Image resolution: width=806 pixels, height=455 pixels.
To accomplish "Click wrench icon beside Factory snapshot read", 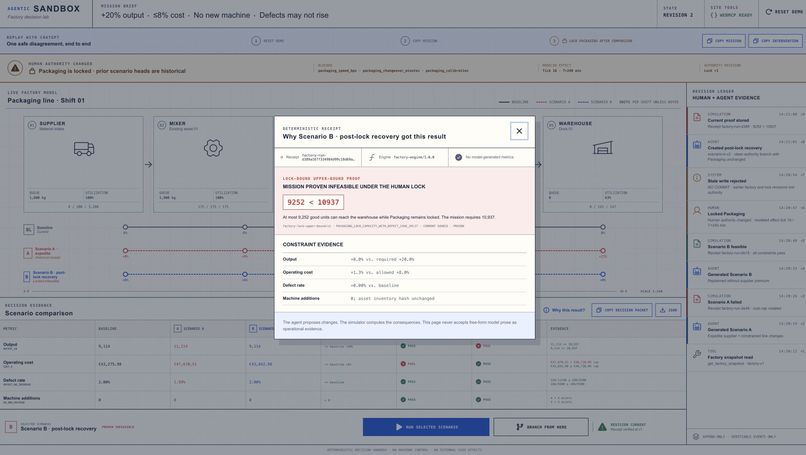I will click(x=697, y=354).
